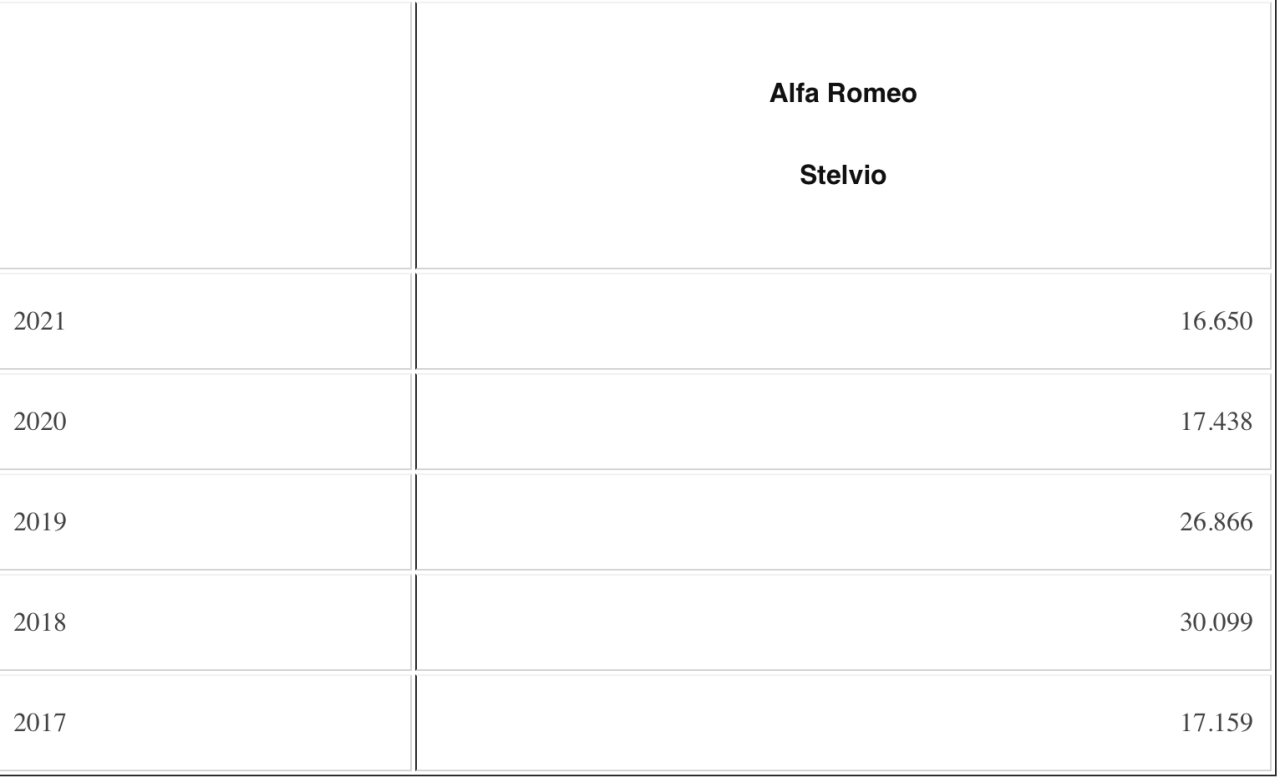This screenshot has height=778, width=1280.
Task: Select the figure 17.438
Action: (x=1217, y=422)
